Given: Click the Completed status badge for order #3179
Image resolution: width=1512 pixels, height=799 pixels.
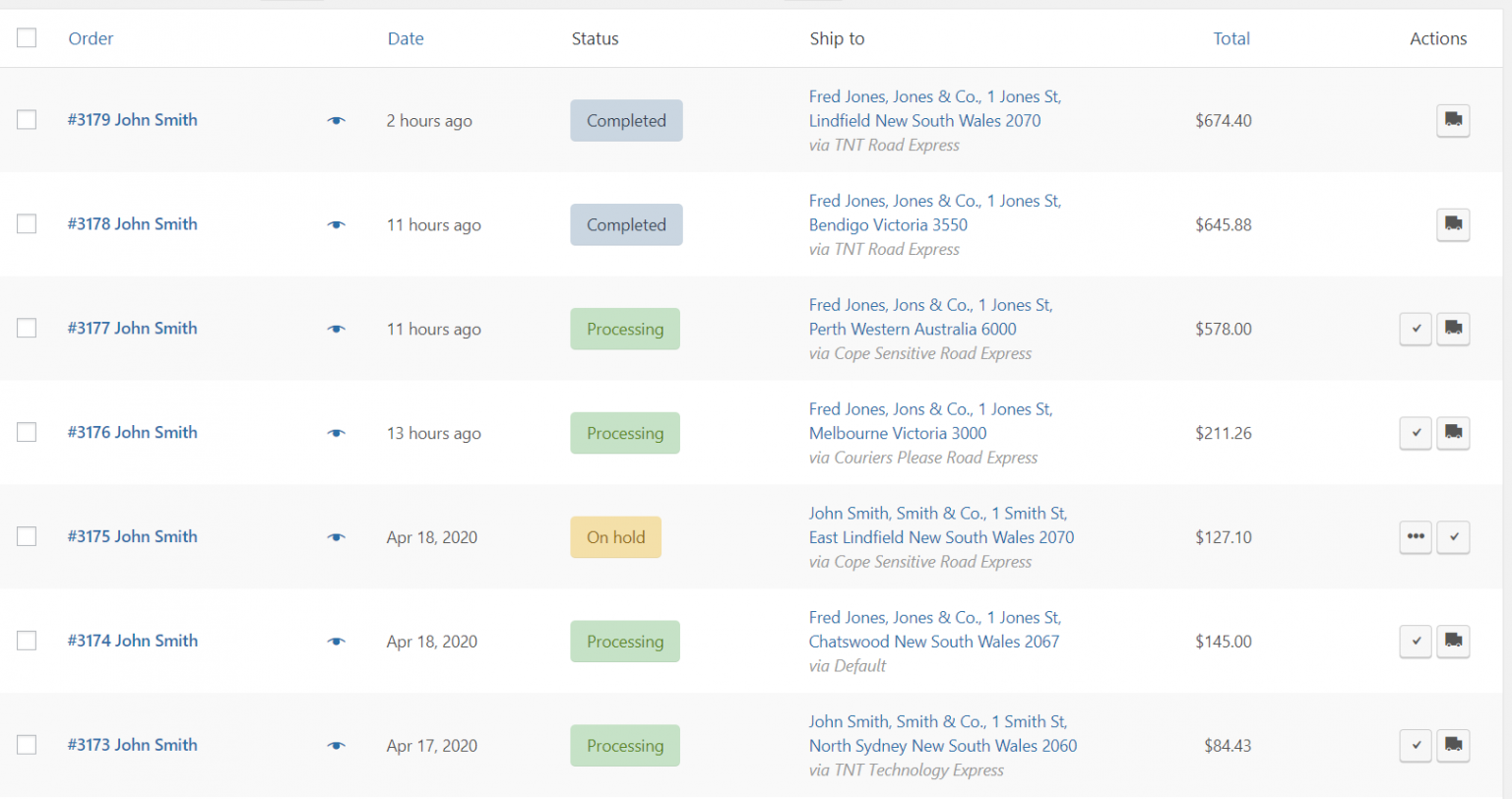Looking at the screenshot, I should [626, 120].
